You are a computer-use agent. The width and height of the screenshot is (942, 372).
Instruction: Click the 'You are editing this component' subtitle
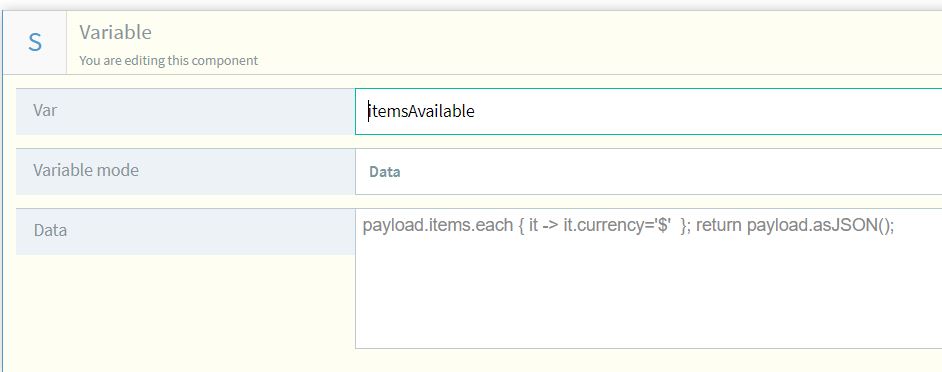[x=168, y=60]
